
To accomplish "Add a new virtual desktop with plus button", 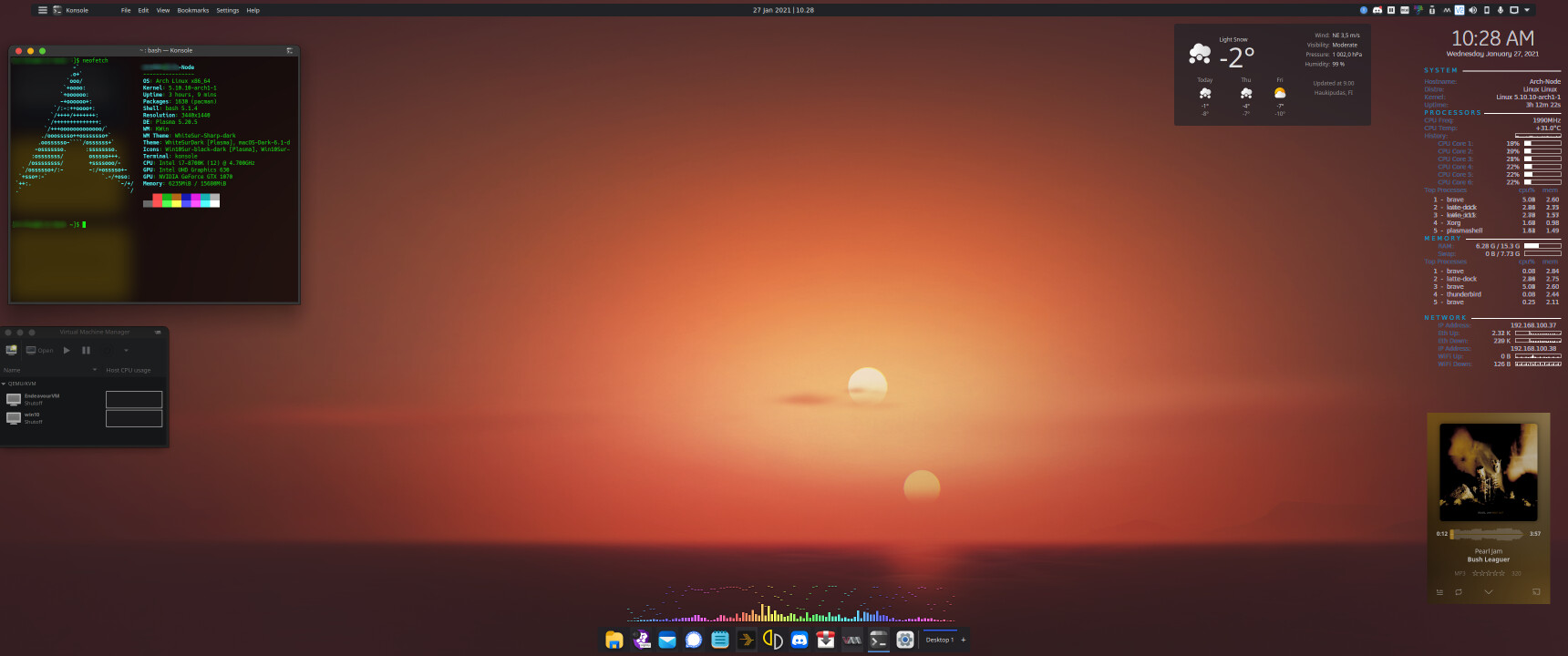I will click(964, 640).
